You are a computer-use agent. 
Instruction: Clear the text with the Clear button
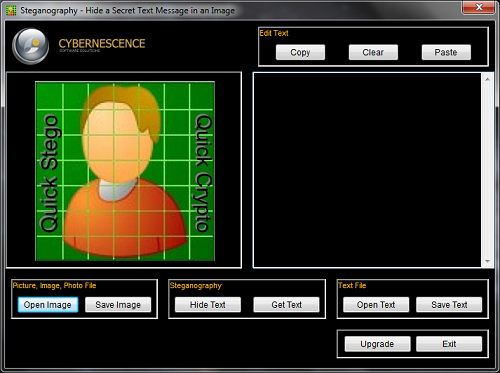click(x=373, y=52)
